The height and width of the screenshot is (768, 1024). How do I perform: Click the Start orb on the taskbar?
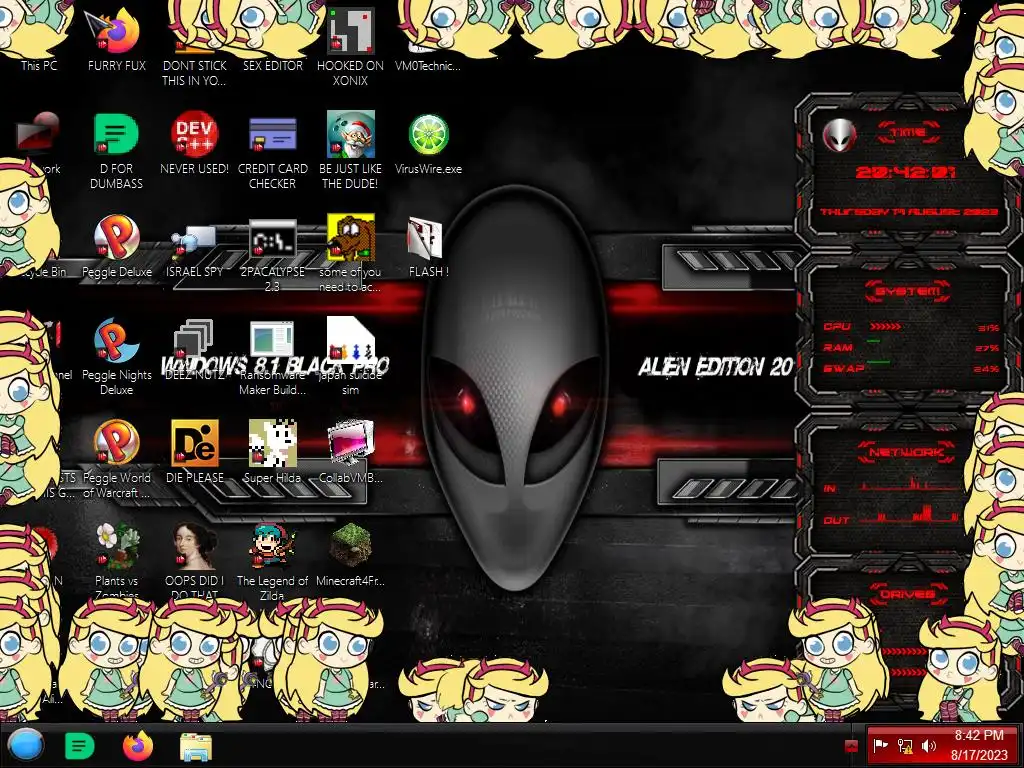click(25, 745)
